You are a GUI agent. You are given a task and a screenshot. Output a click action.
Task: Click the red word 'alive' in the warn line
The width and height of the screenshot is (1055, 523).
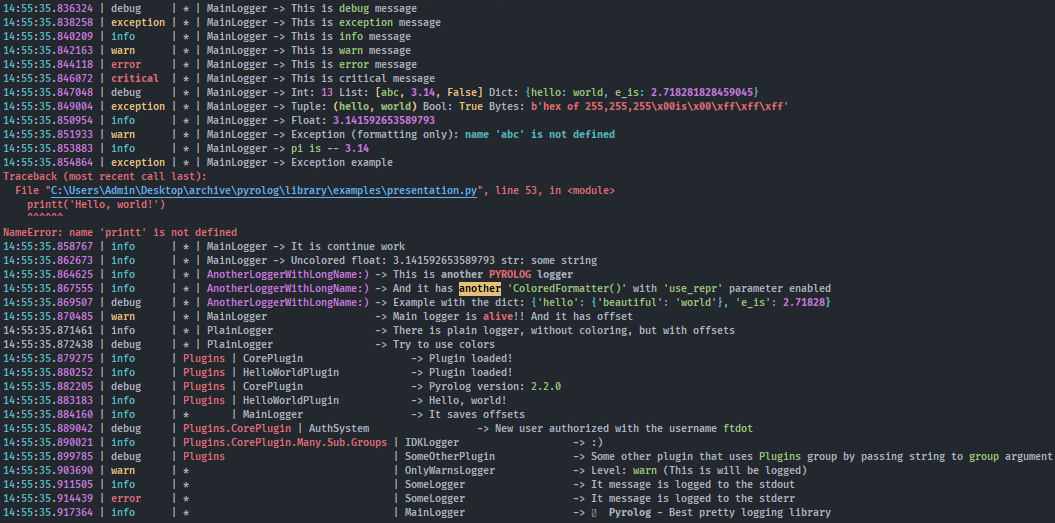coord(498,316)
